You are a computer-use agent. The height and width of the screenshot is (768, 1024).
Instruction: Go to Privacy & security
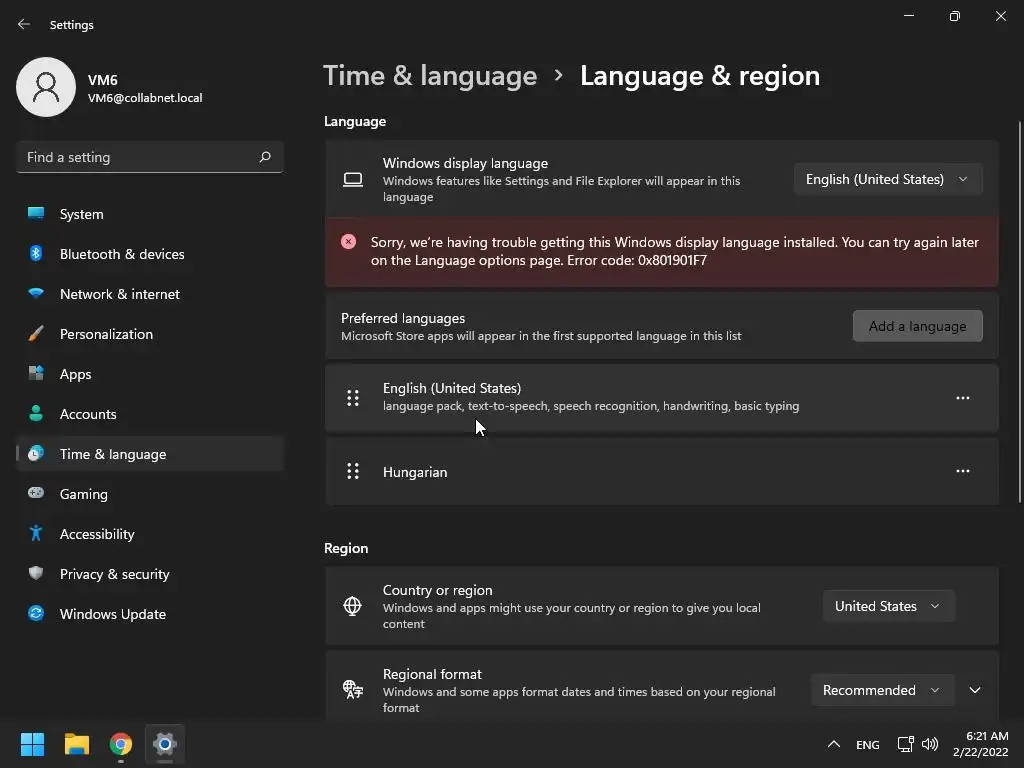[150, 573]
